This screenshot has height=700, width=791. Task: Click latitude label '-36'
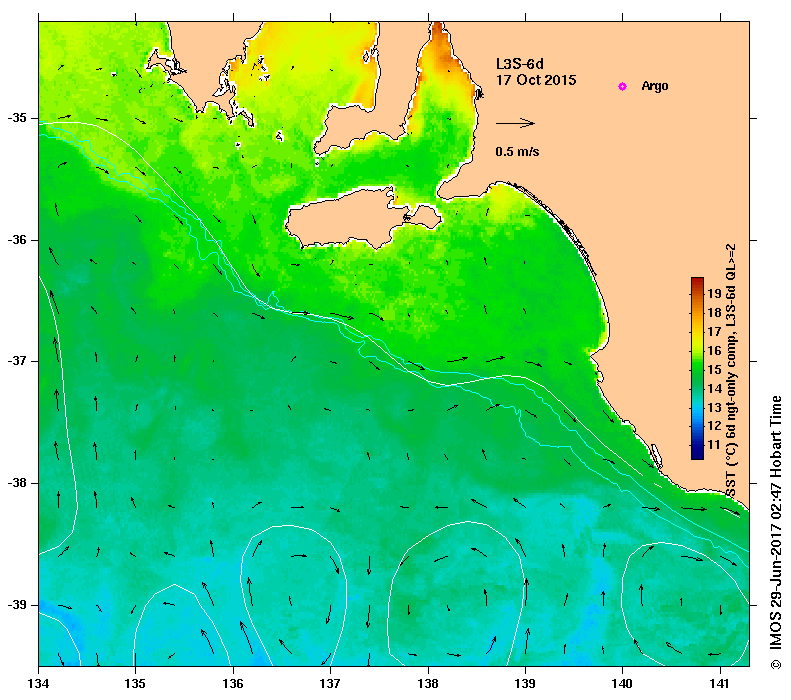pyautogui.click(x=17, y=240)
